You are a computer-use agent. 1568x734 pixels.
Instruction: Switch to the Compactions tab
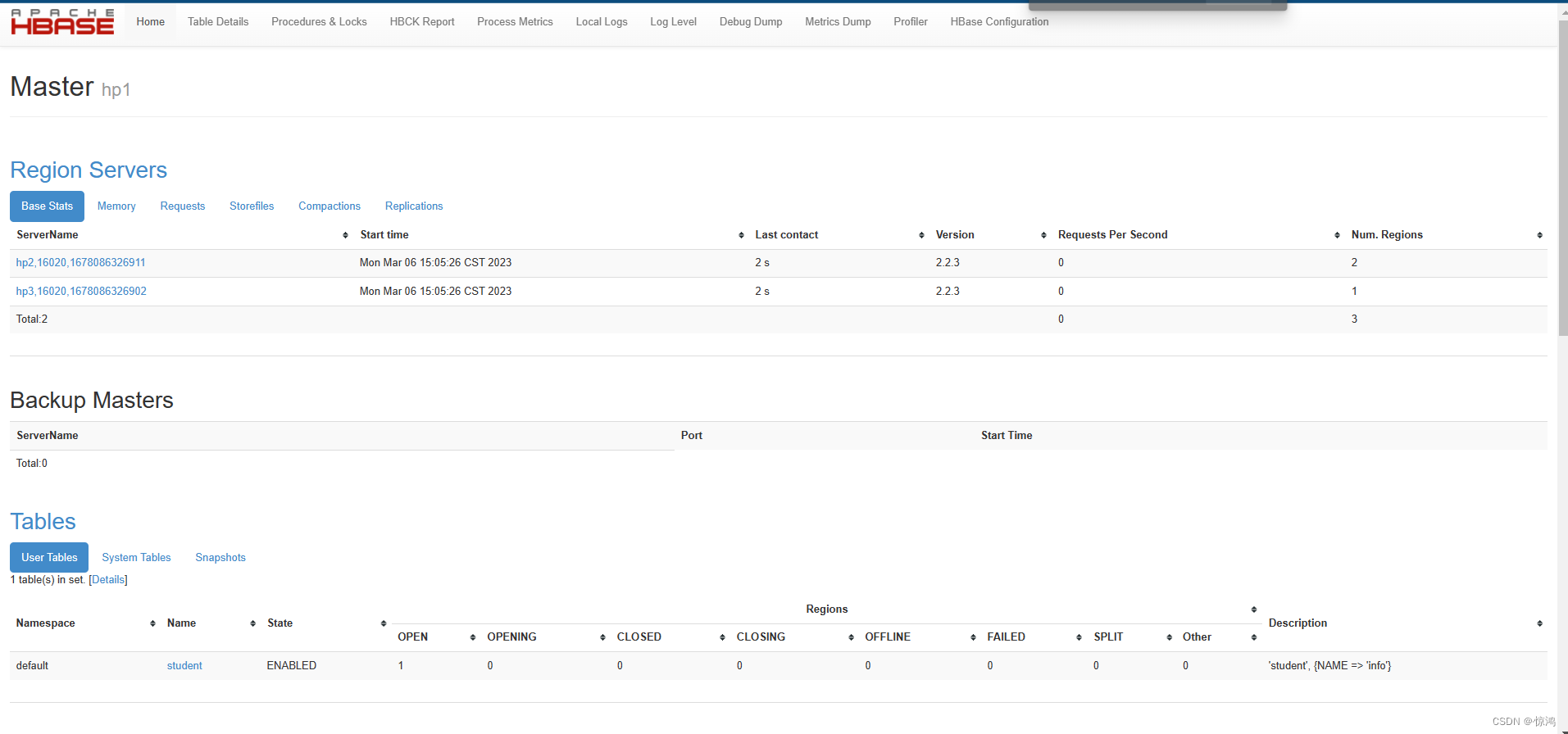(330, 206)
